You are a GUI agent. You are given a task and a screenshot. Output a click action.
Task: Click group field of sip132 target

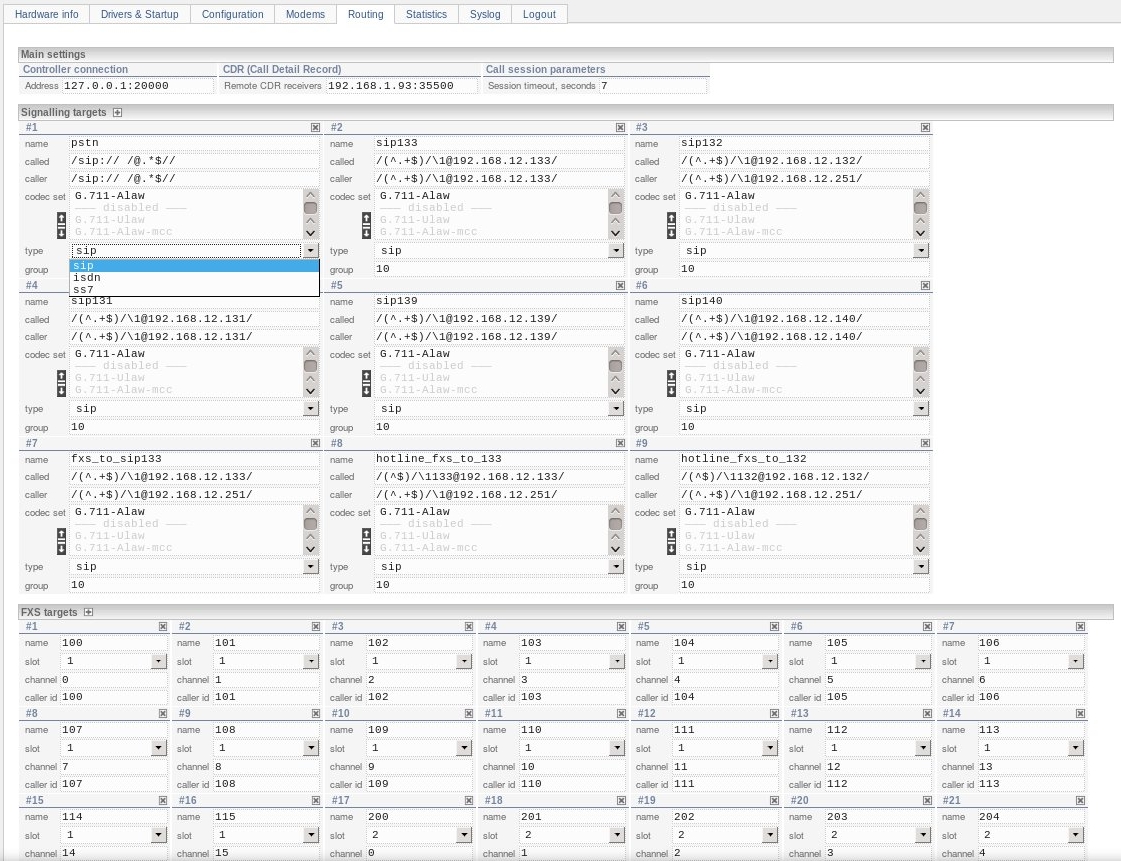(804, 269)
